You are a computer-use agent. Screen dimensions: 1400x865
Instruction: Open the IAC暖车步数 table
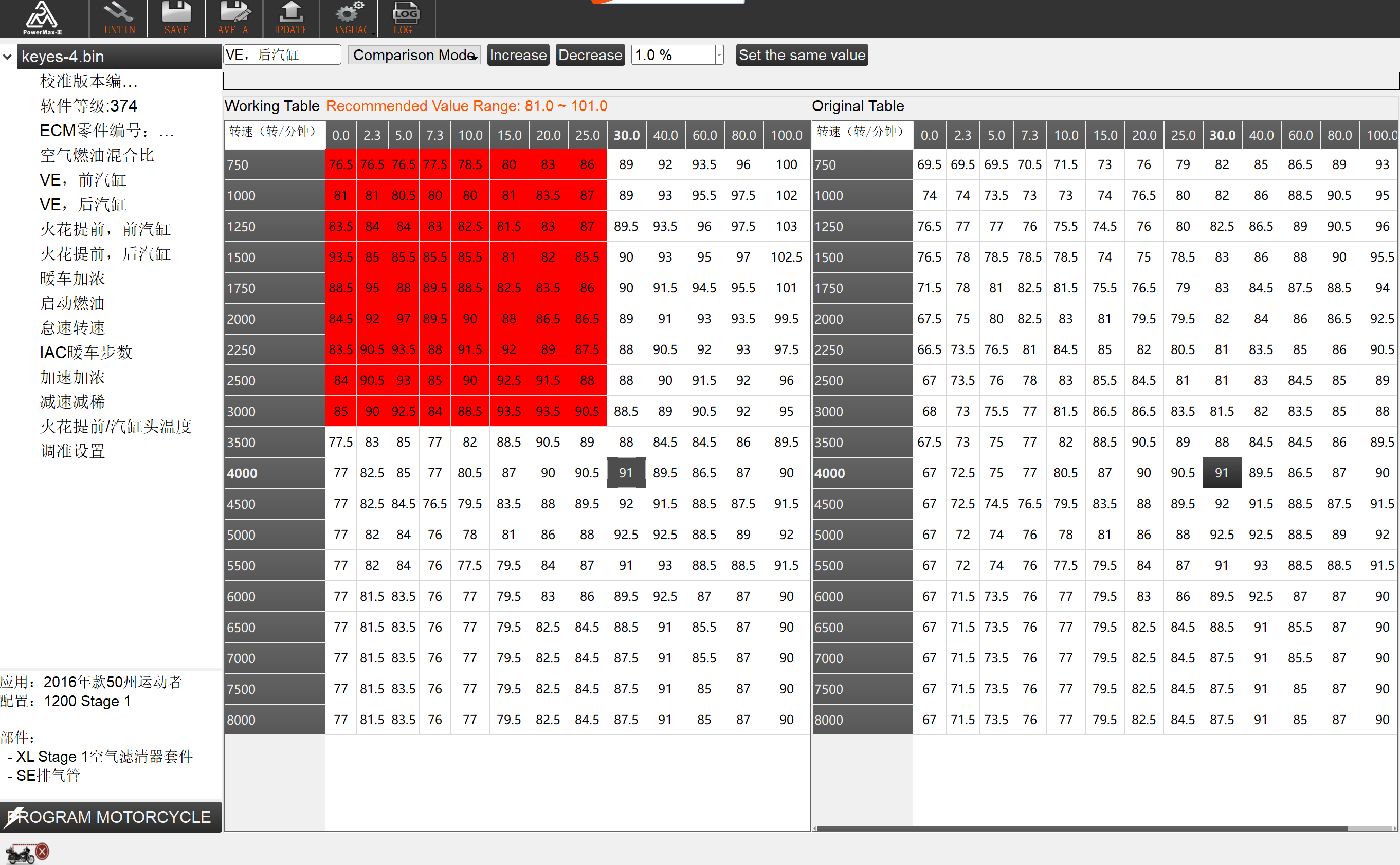point(86,353)
